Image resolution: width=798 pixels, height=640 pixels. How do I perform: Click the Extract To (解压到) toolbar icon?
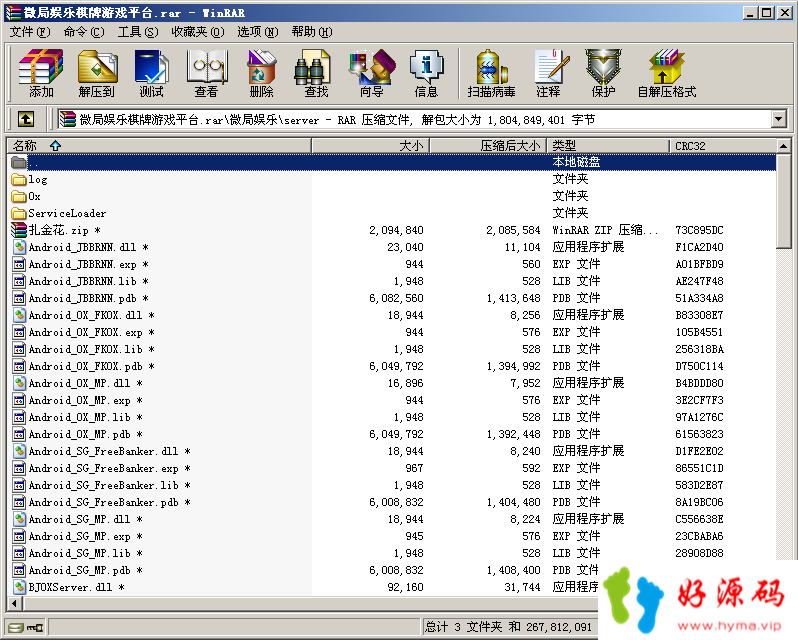(x=97, y=73)
